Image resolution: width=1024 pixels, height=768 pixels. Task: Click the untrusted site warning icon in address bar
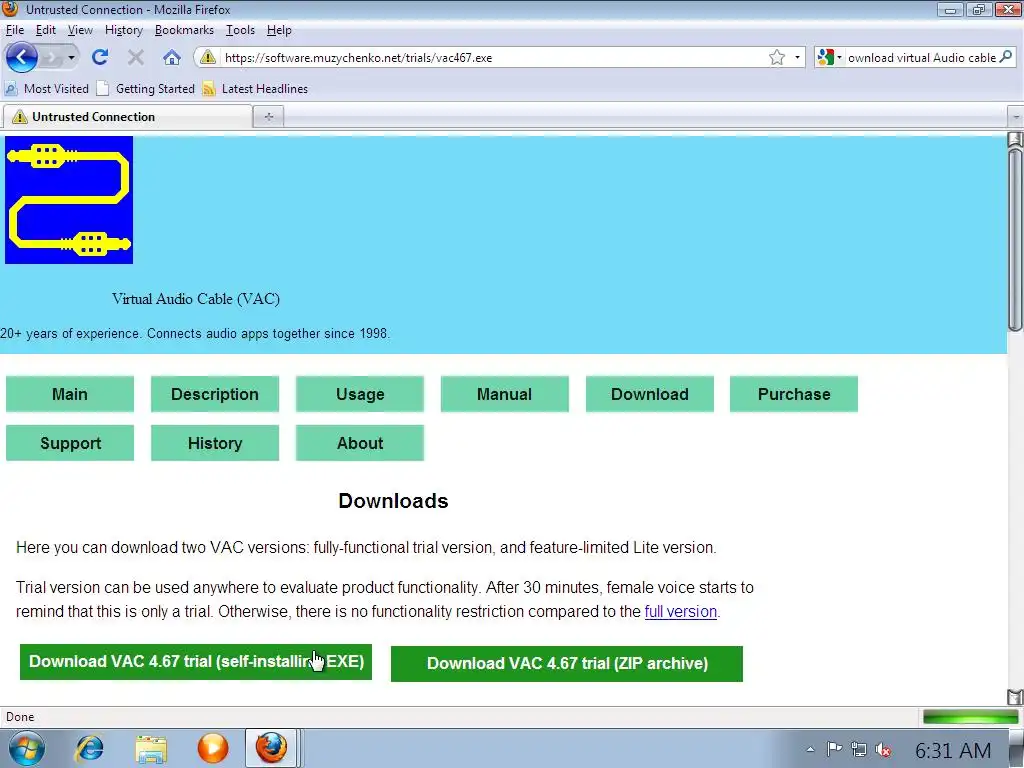tap(208, 57)
